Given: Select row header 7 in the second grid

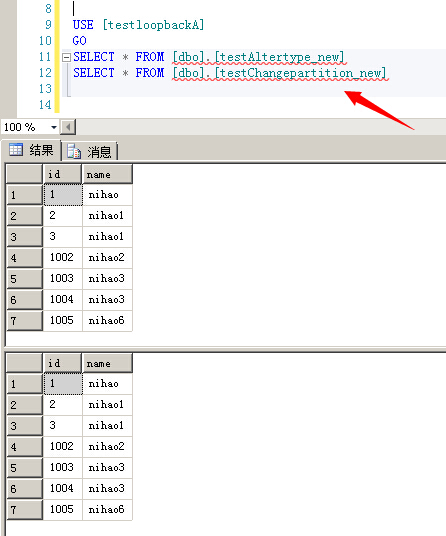Looking at the screenshot, I should point(25,510).
